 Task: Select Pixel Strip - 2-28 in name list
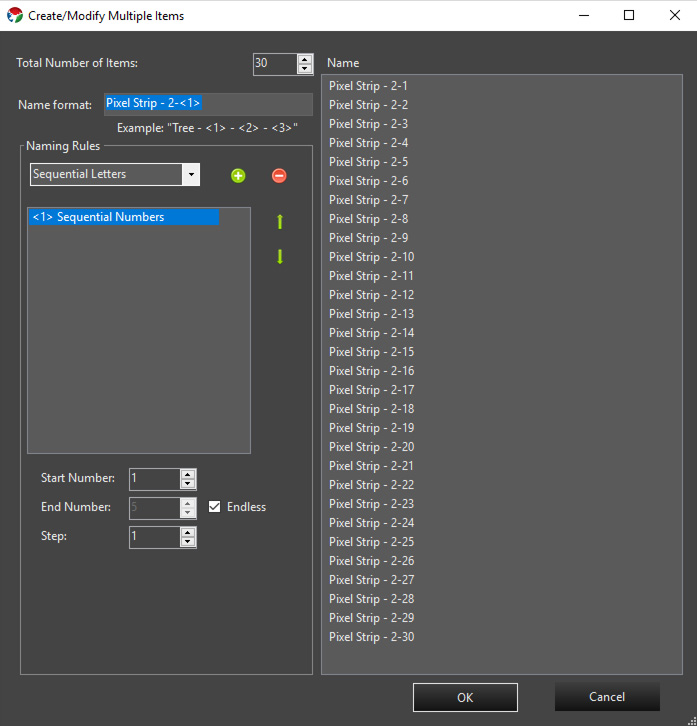[371, 599]
